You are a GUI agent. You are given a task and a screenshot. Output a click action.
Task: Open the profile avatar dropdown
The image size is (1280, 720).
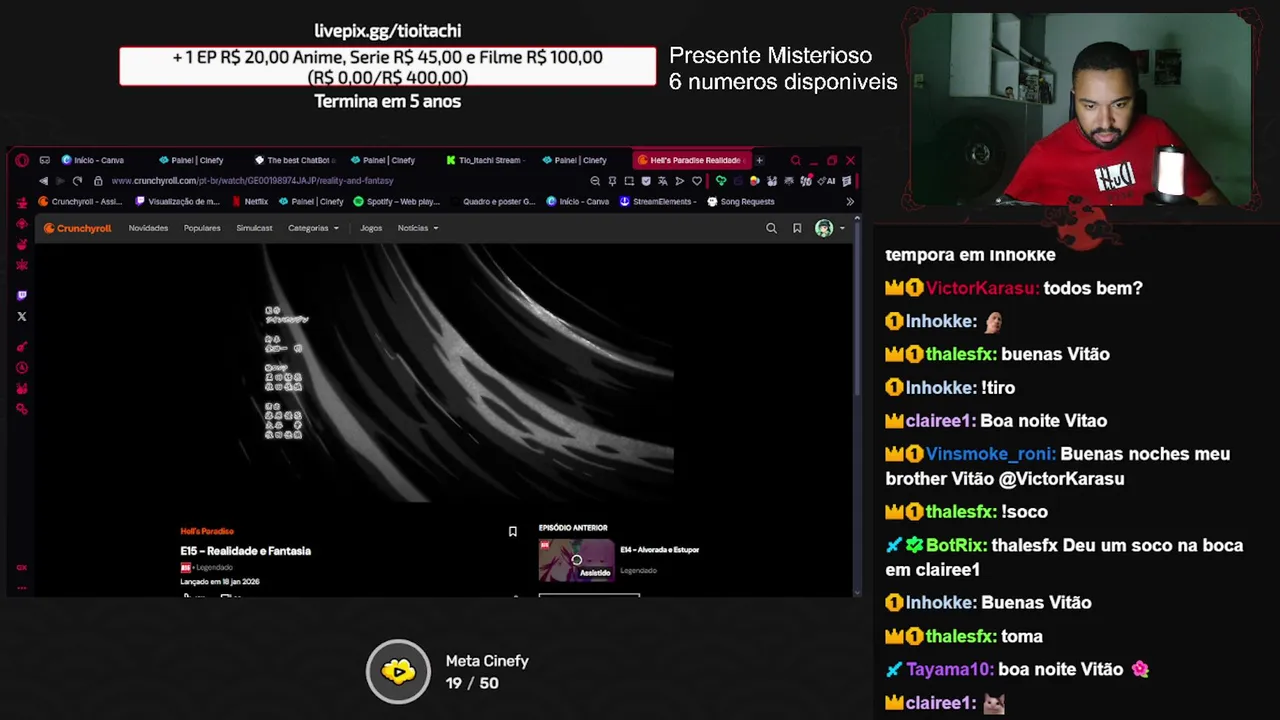pos(829,228)
